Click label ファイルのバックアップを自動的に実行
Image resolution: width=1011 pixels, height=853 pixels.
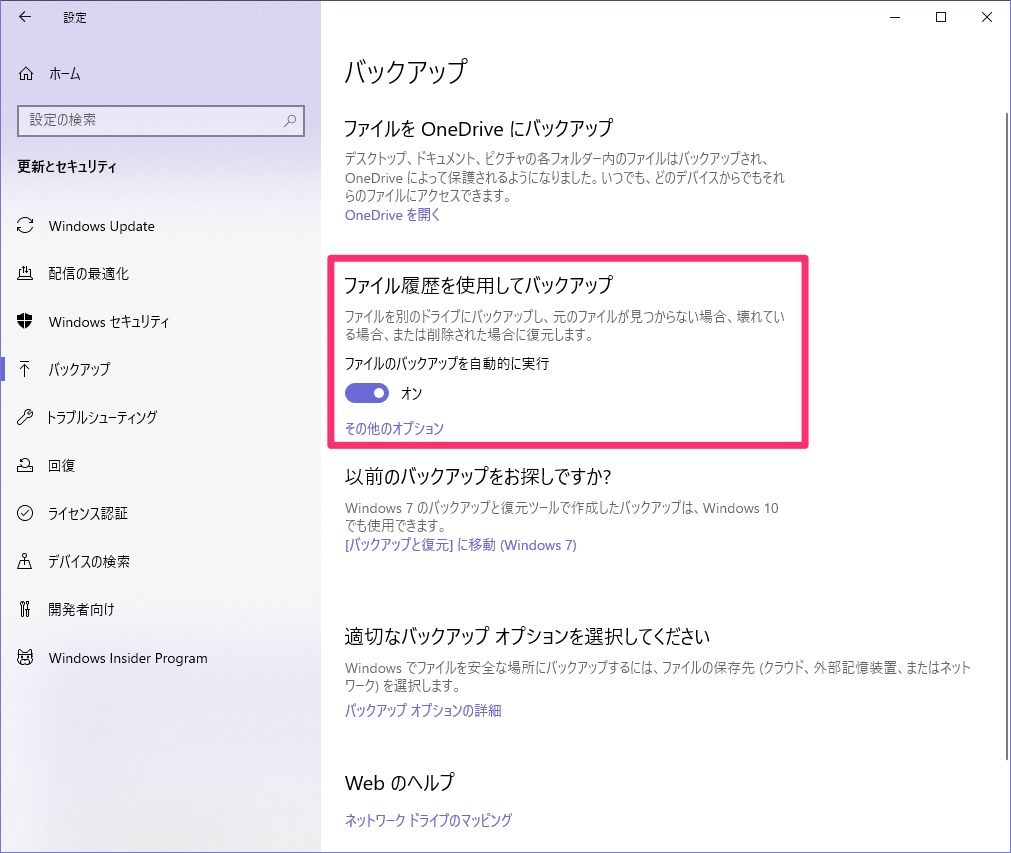447,364
